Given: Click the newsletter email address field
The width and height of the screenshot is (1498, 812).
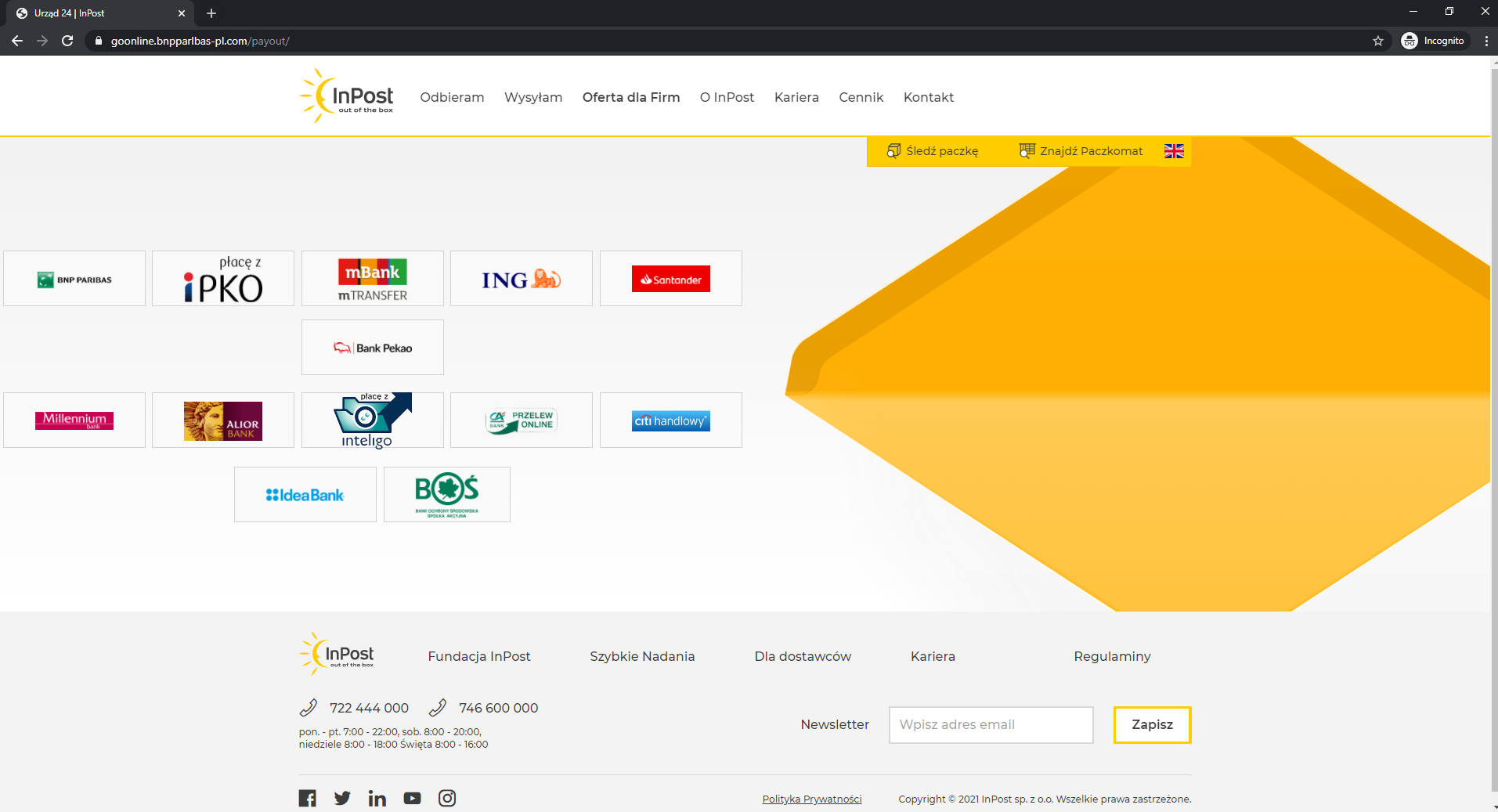Looking at the screenshot, I should (991, 725).
